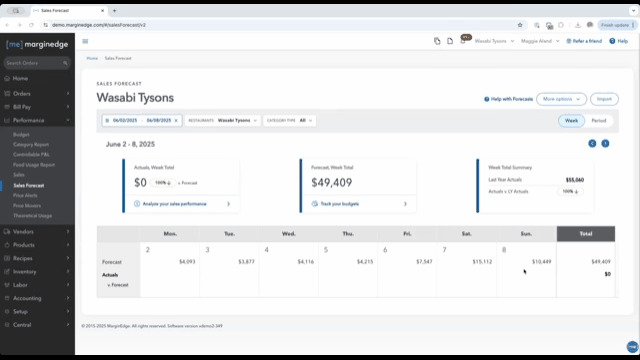Click the Home sidebar icon item

[x=7, y=78]
